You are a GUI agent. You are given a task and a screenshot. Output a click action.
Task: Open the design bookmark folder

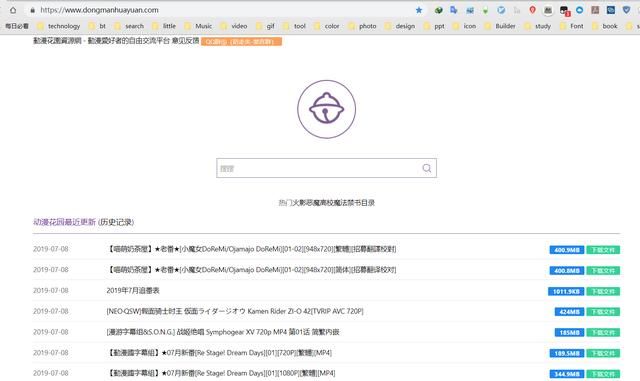click(x=400, y=26)
